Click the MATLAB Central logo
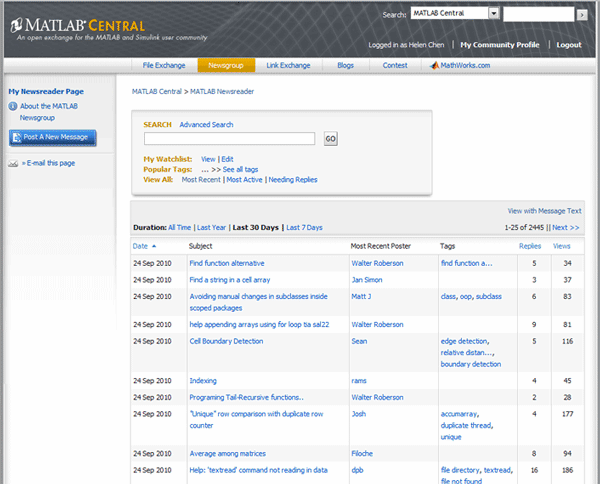This screenshot has height=484, width=600. pos(80,24)
